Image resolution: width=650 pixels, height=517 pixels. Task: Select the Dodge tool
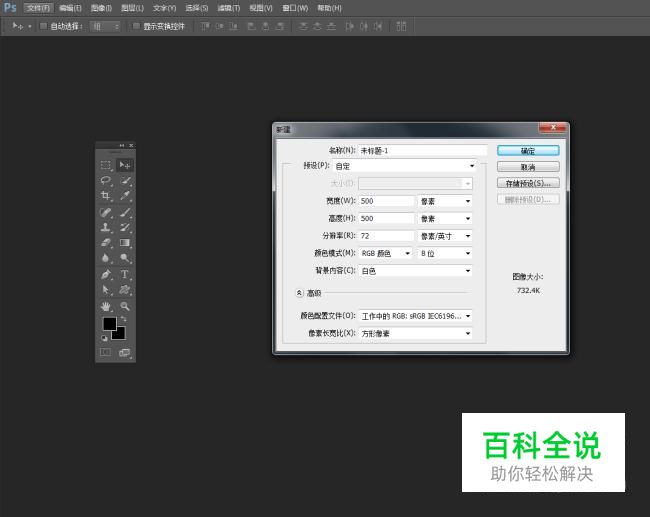125,258
